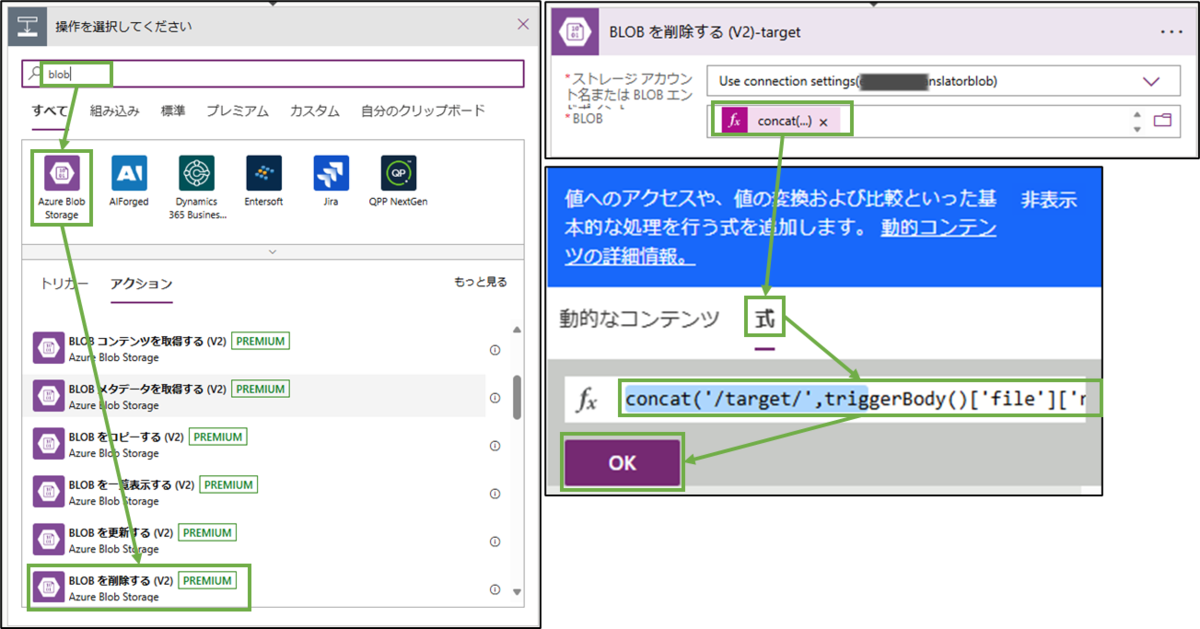Select the AIForged connector icon
The height and width of the screenshot is (629, 1200).
tap(129, 173)
